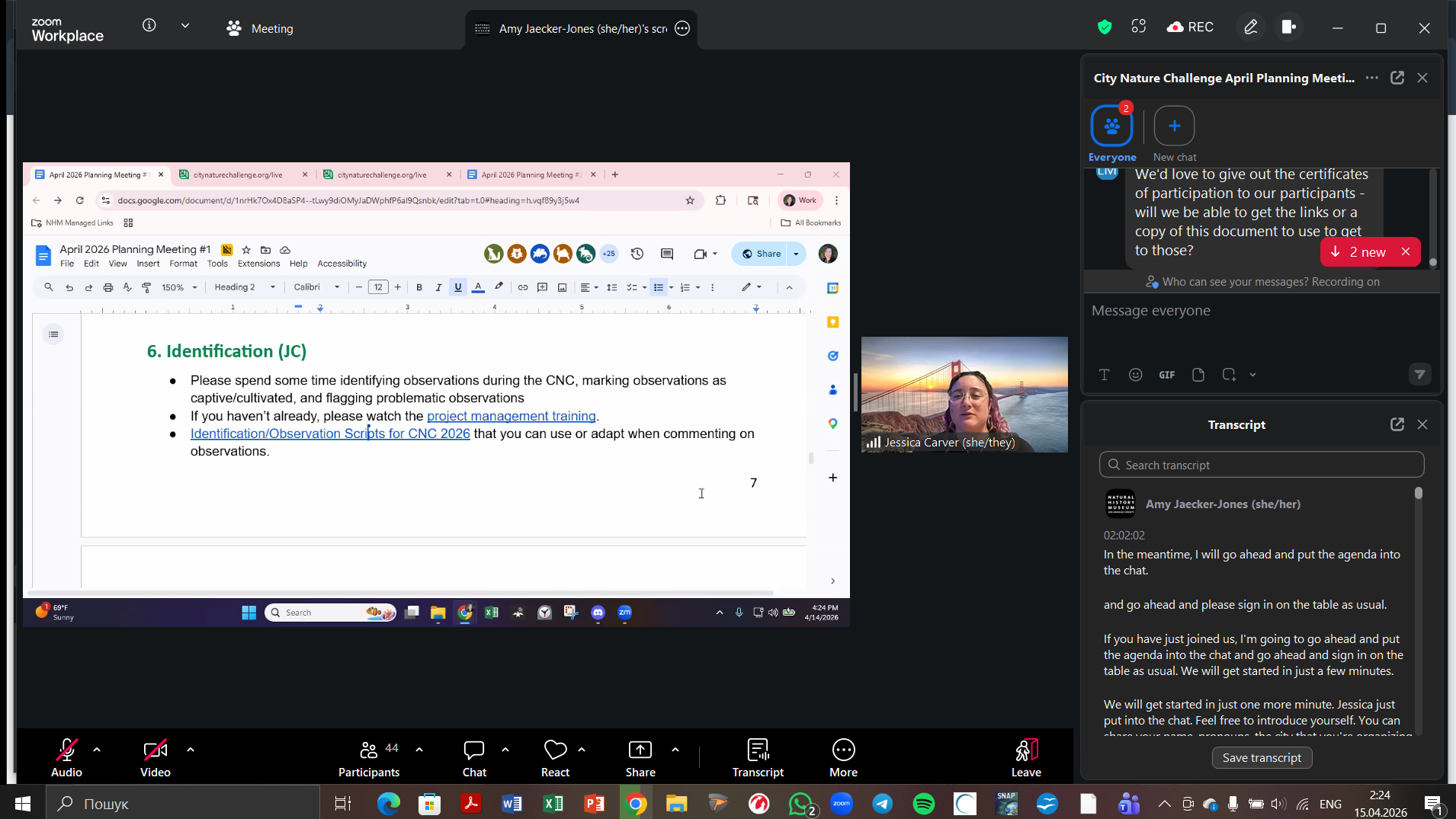
Task: Start the Video camera
Action: (155, 750)
